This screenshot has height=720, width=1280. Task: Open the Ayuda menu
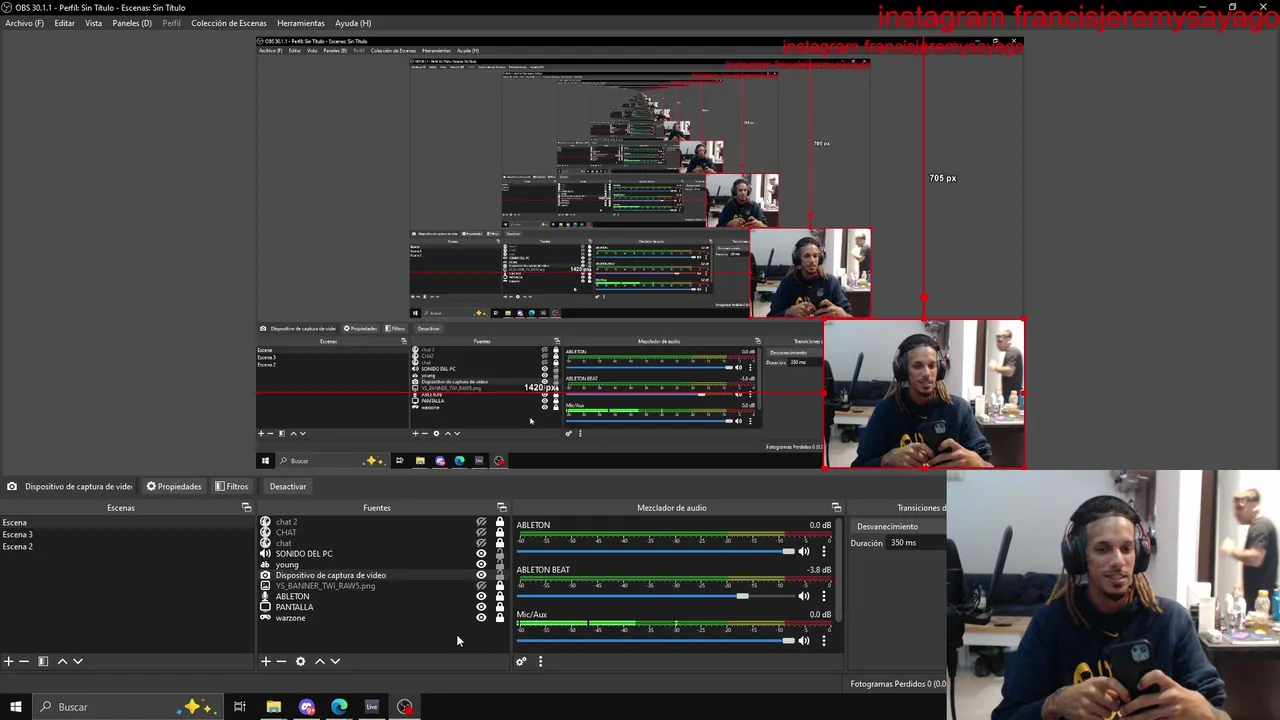(x=353, y=23)
